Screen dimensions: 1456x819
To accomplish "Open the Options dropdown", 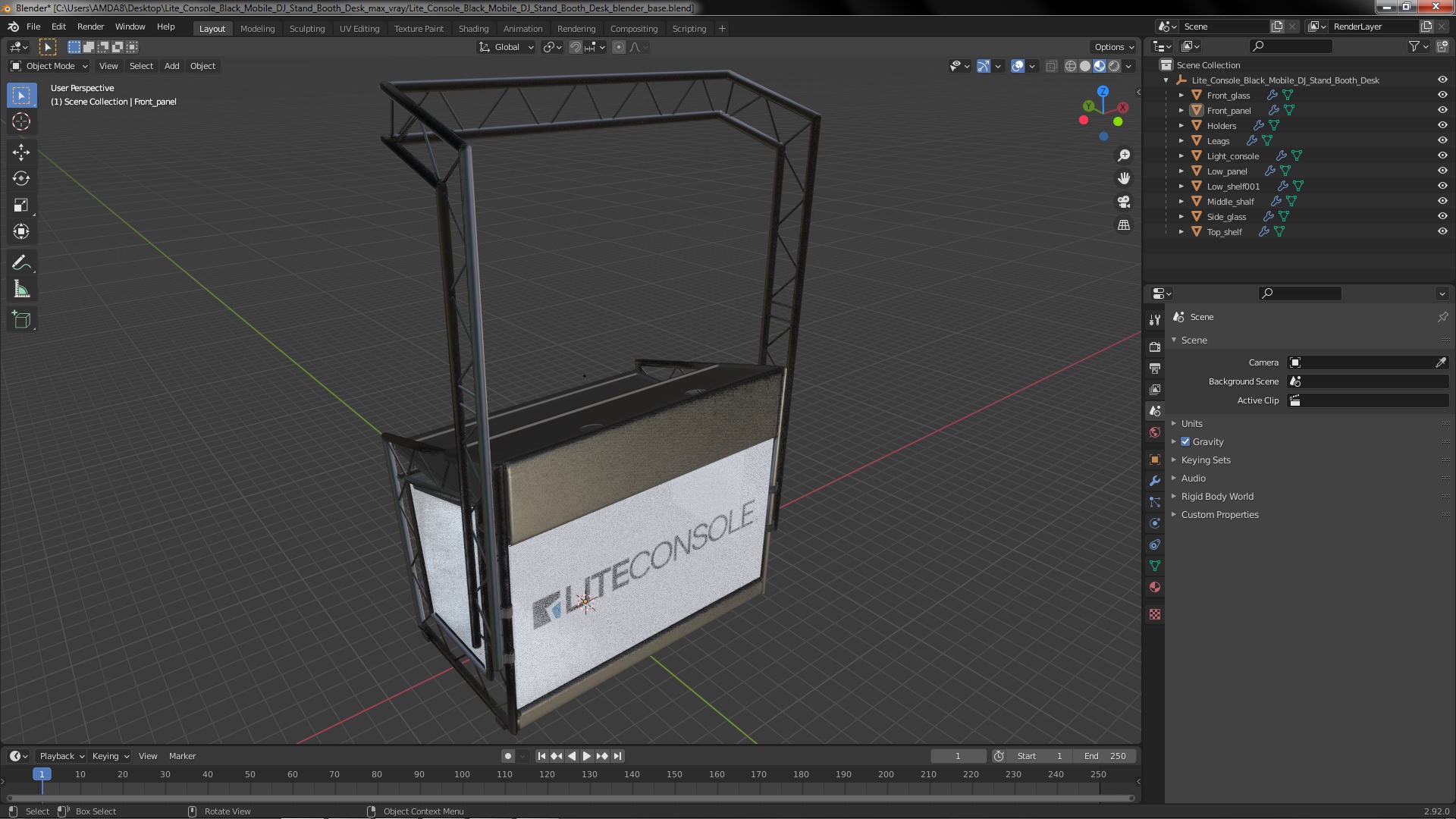I will tap(1113, 47).
